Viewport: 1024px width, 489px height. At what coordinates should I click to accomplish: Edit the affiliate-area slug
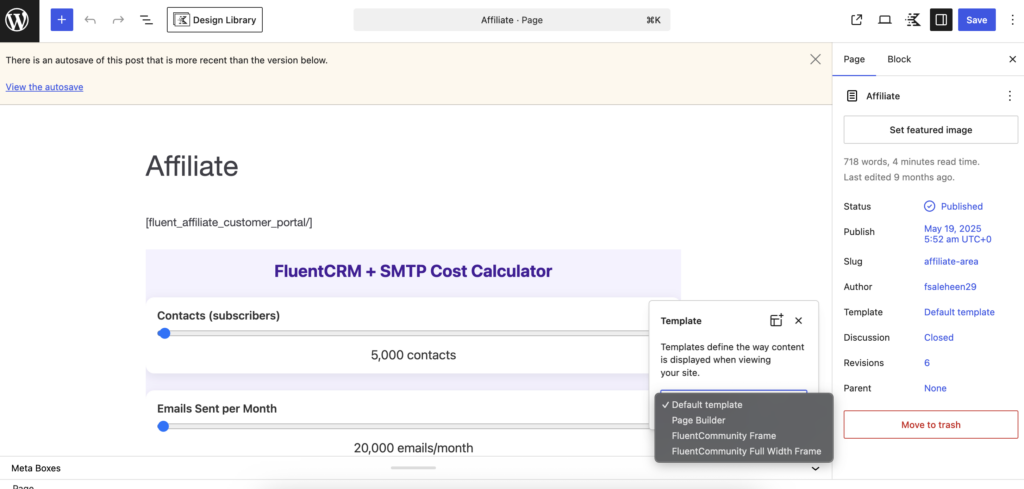[951, 261]
